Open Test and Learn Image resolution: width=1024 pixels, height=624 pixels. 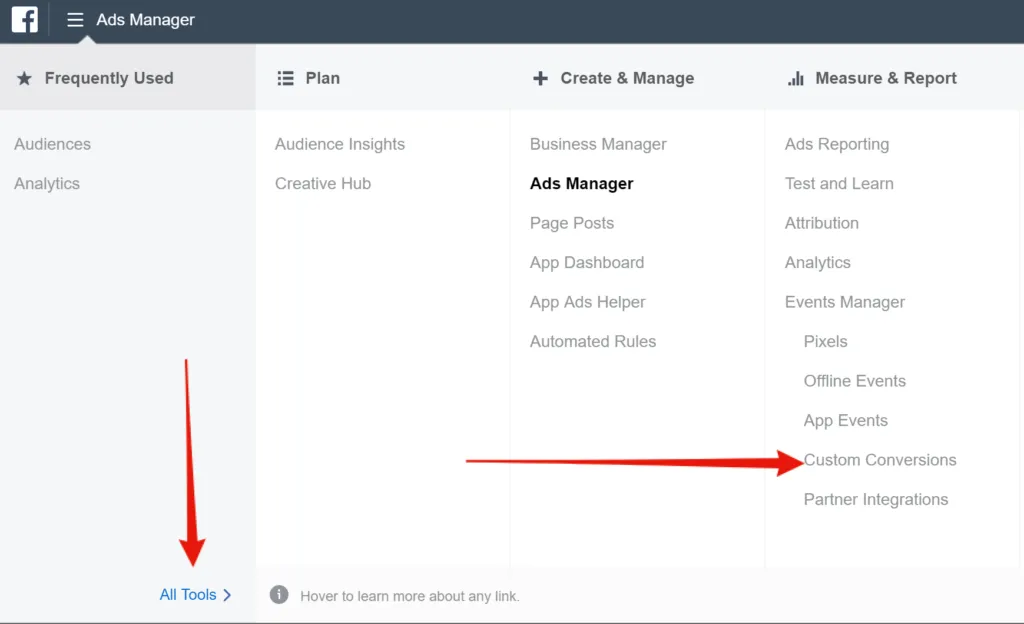pos(839,183)
